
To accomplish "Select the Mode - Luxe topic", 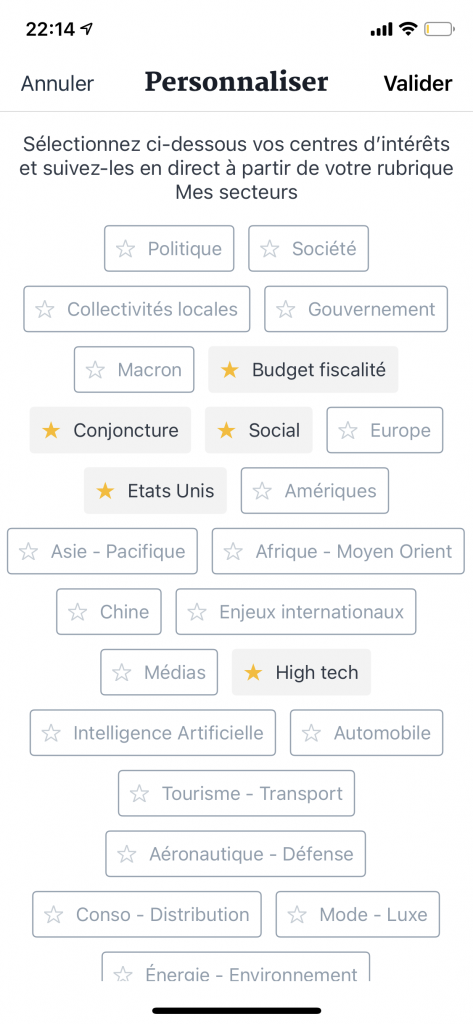I will pos(358,915).
